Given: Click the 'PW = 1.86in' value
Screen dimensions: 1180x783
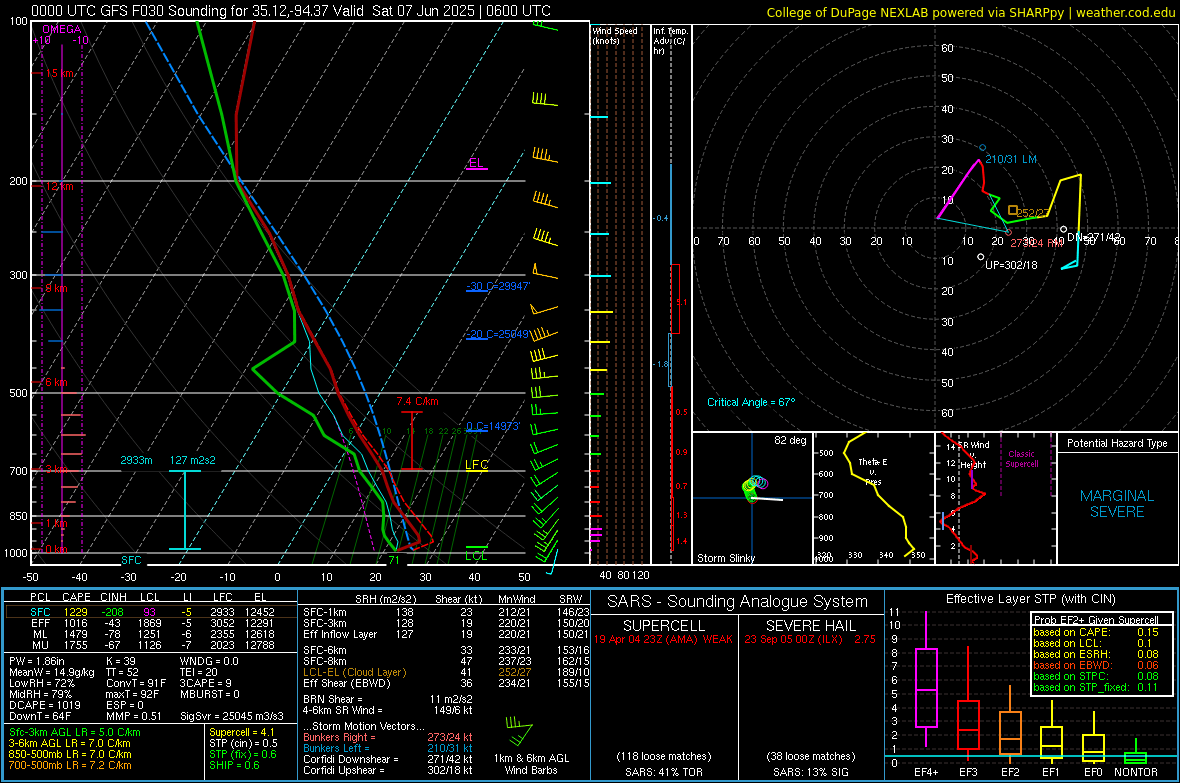Looking at the screenshot, I should click(37, 661).
